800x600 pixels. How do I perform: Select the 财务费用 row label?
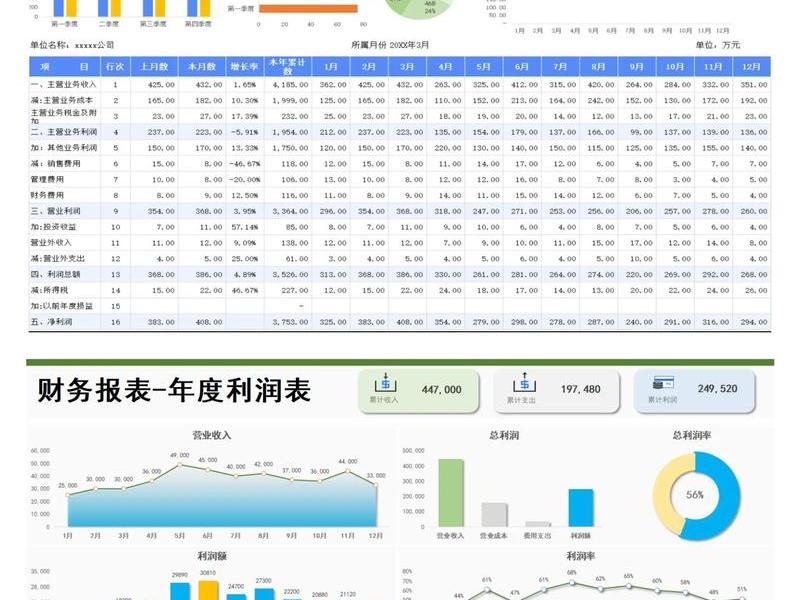tap(47, 195)
